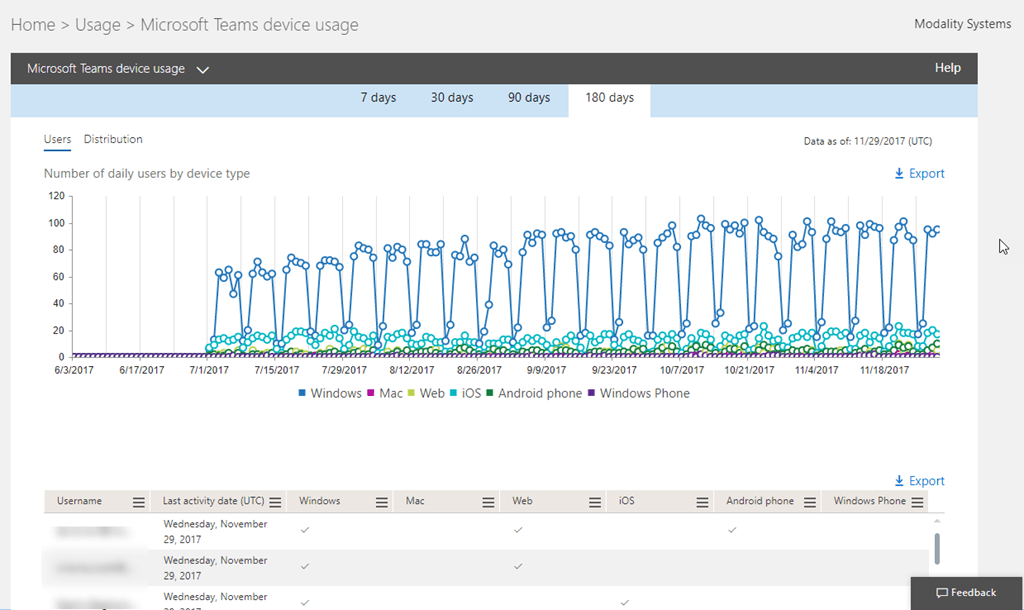Open the iOS column menu icon
Image resolution: width=1024 pixels, height=610 pixels.
702,502
